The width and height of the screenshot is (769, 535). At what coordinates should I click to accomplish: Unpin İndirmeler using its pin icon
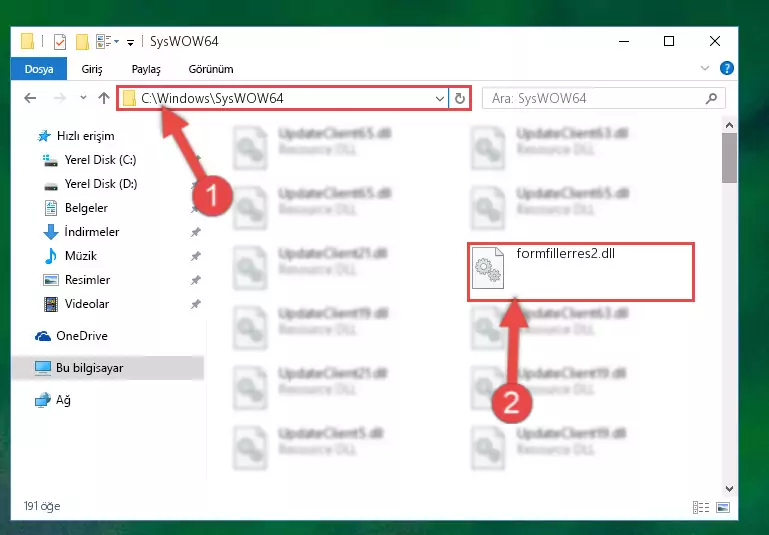pos(195,232)
